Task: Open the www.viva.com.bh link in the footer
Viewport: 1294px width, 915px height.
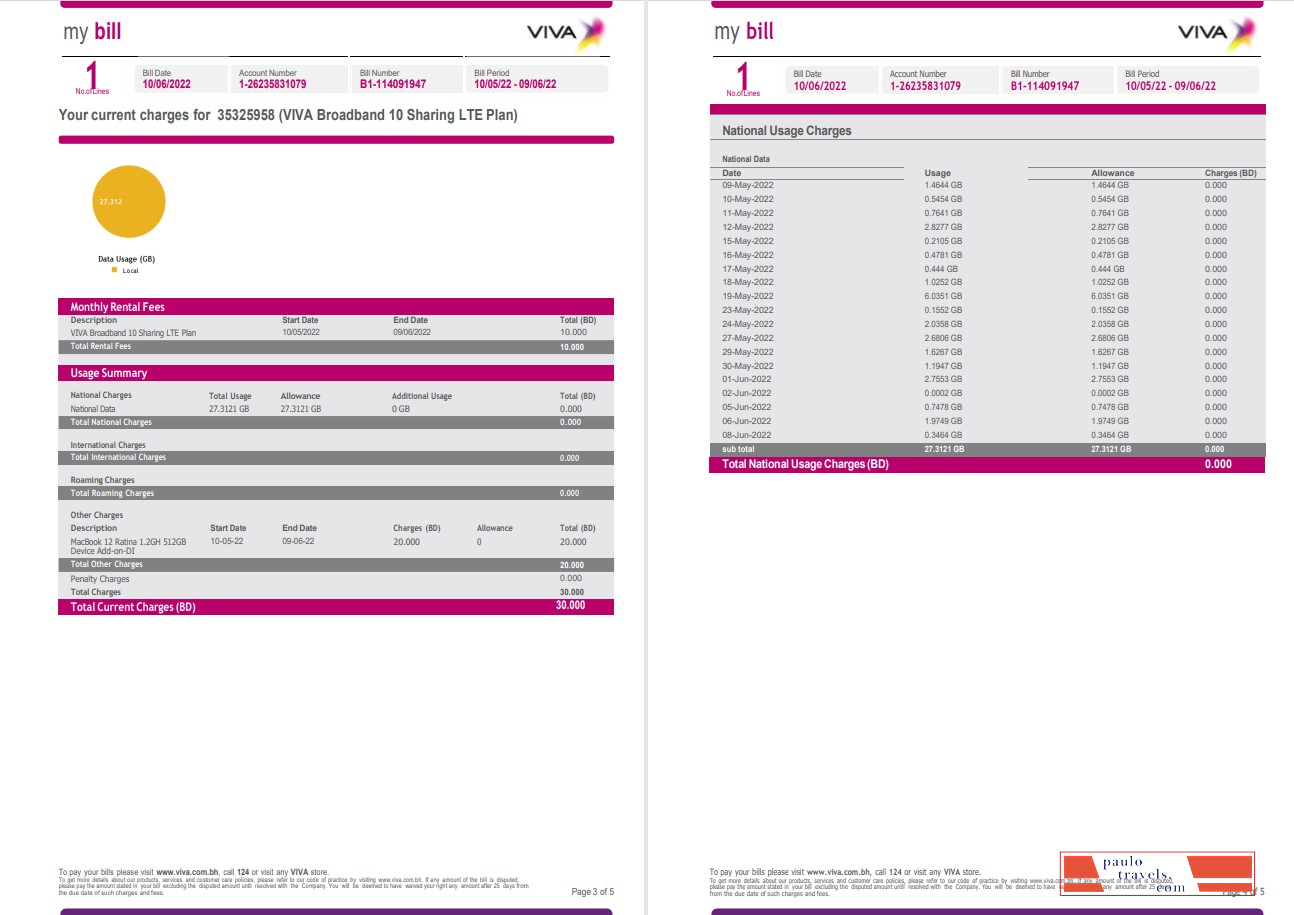Action: pos(188,871)
